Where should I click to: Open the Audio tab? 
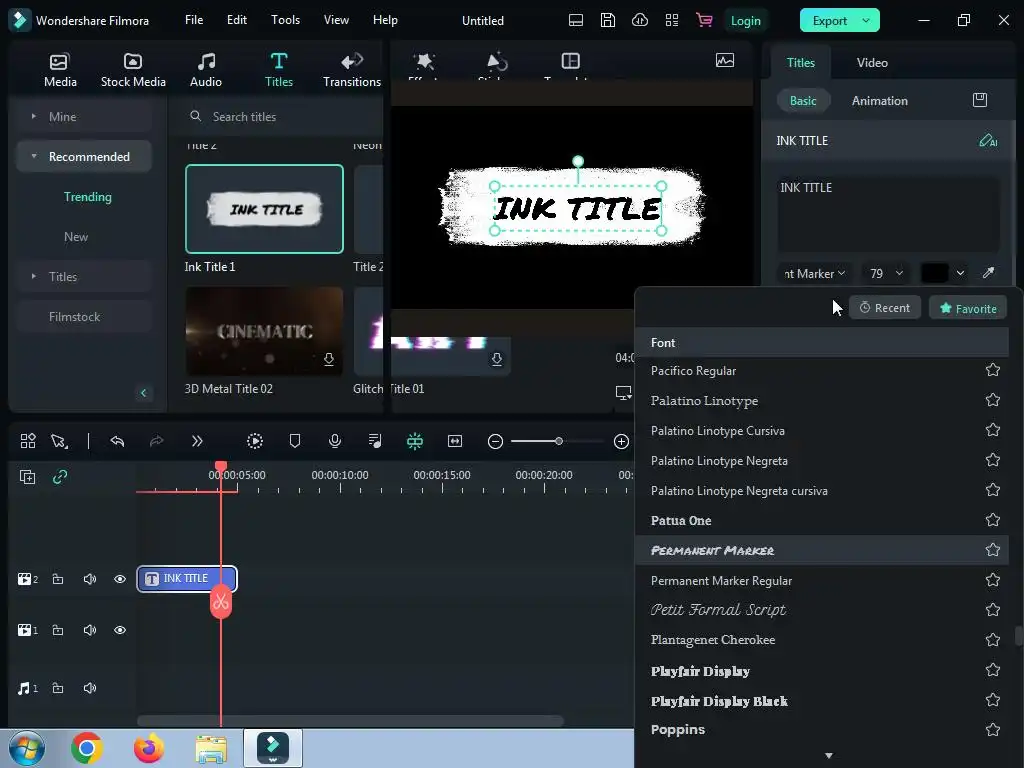coord(206,70)
